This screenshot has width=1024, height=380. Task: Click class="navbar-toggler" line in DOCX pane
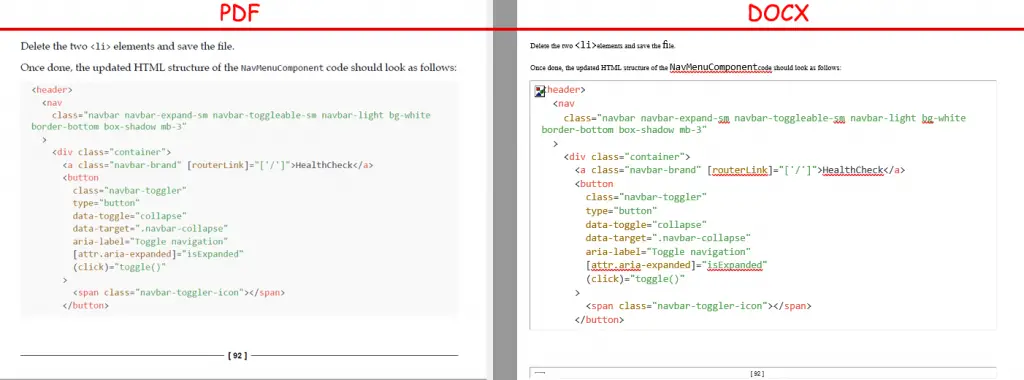646,197
